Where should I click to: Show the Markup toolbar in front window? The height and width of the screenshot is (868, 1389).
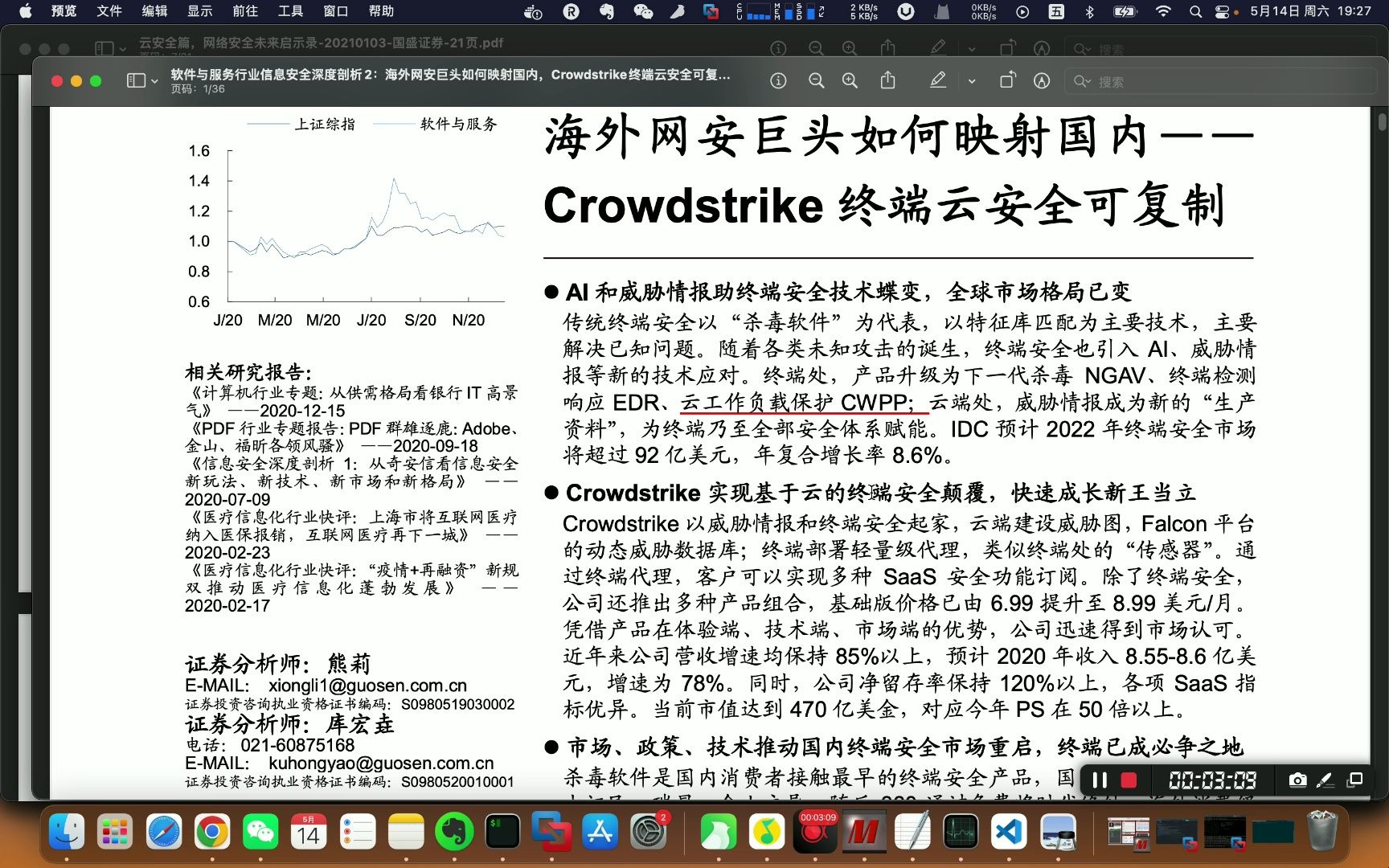(x=1042, y=80)
